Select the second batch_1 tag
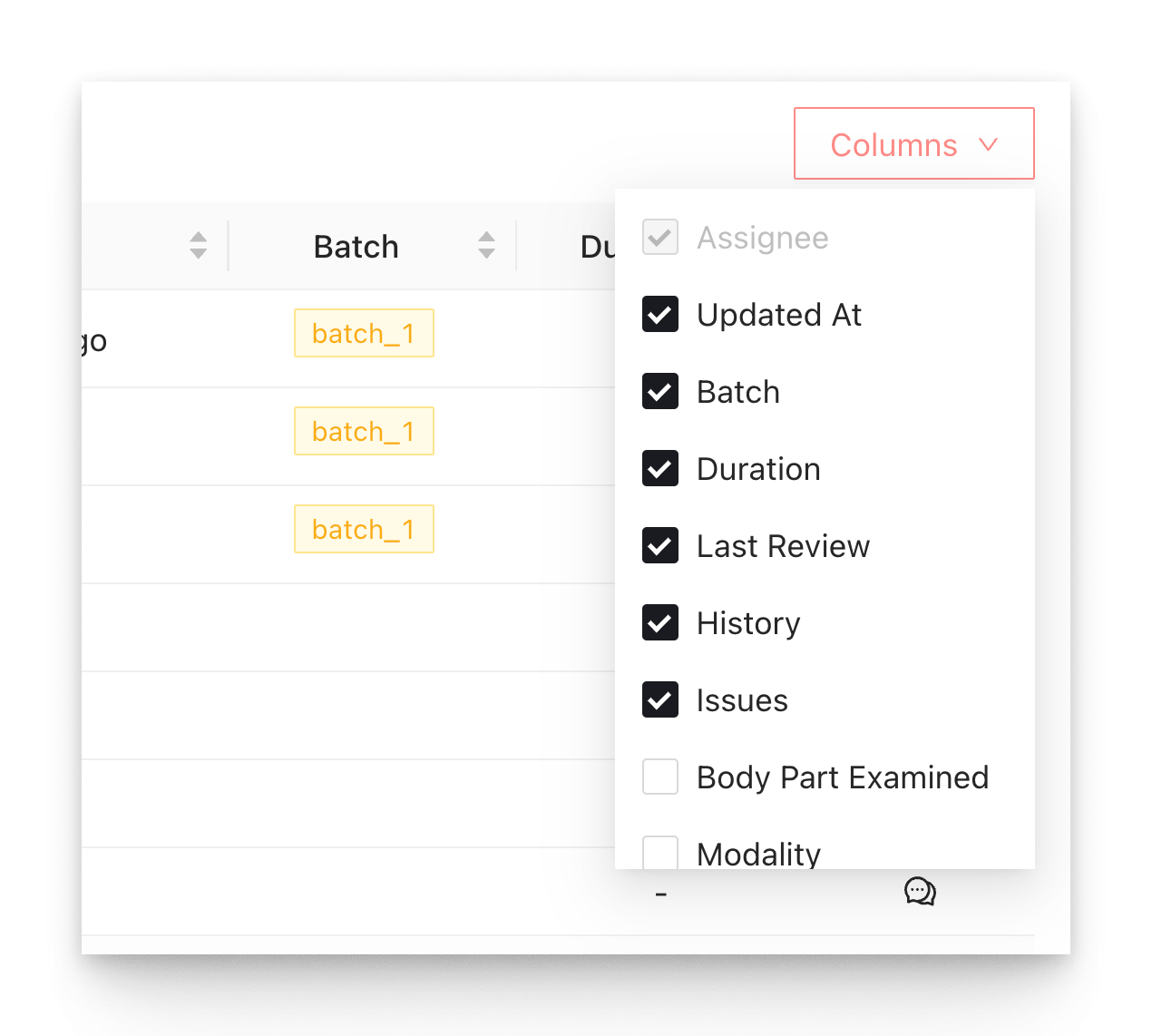The height and width of the screenshot is (1036, 1152). (x=364, y=431)
